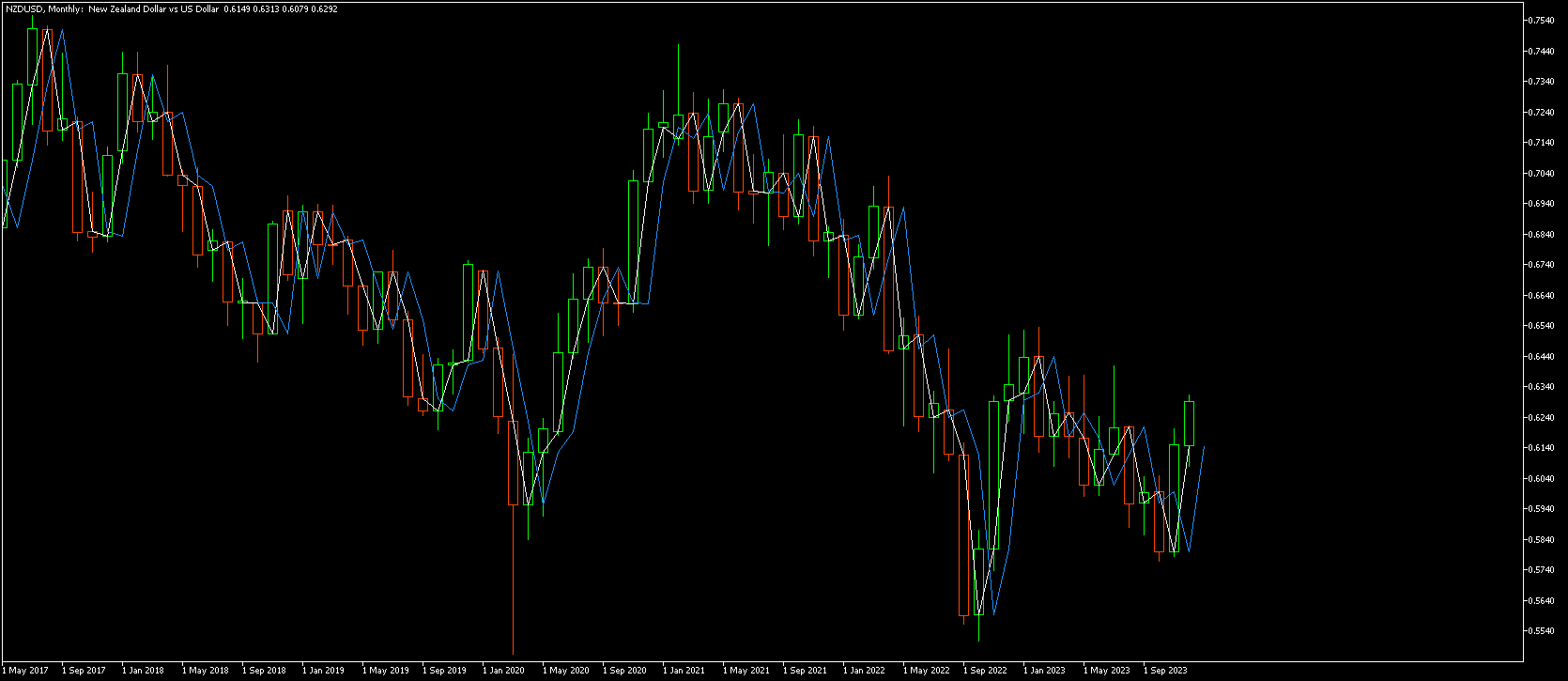The image size is (1568, 681).
Task: Click the '1 Jan 2019' date label
Action: pyautogui.click(x=324, y=671)
